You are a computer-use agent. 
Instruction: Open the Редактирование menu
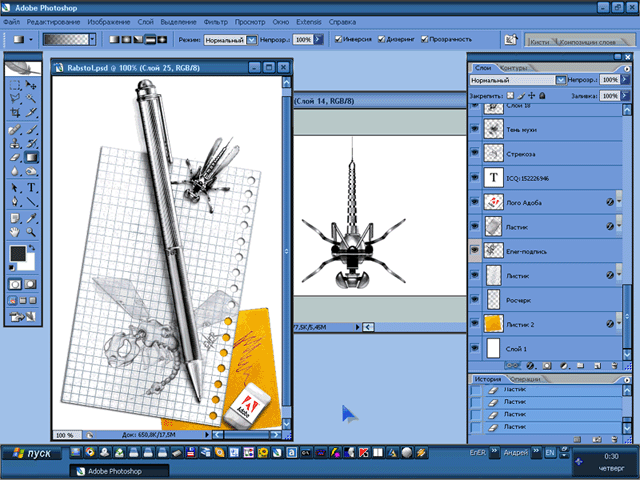click(53, 22)
